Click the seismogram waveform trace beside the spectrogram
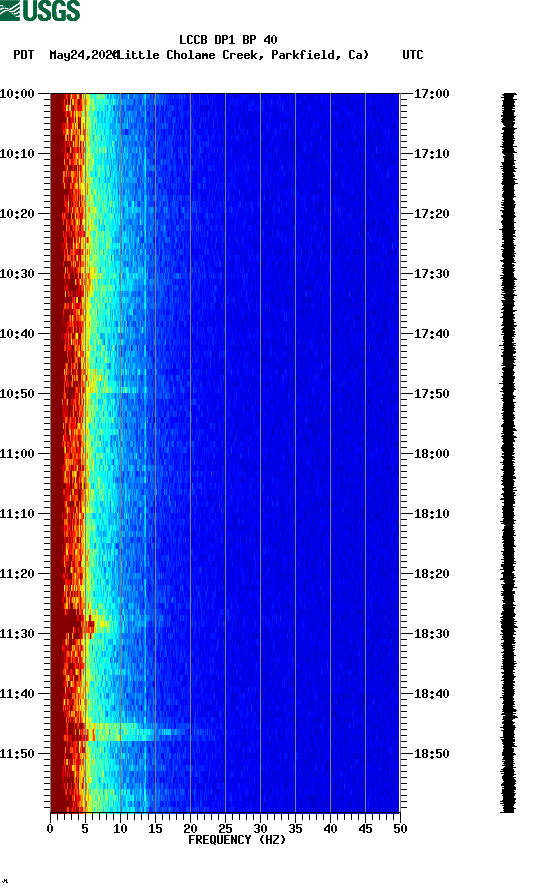This screenshot has width=552, height=892. [x=509, y=452]
